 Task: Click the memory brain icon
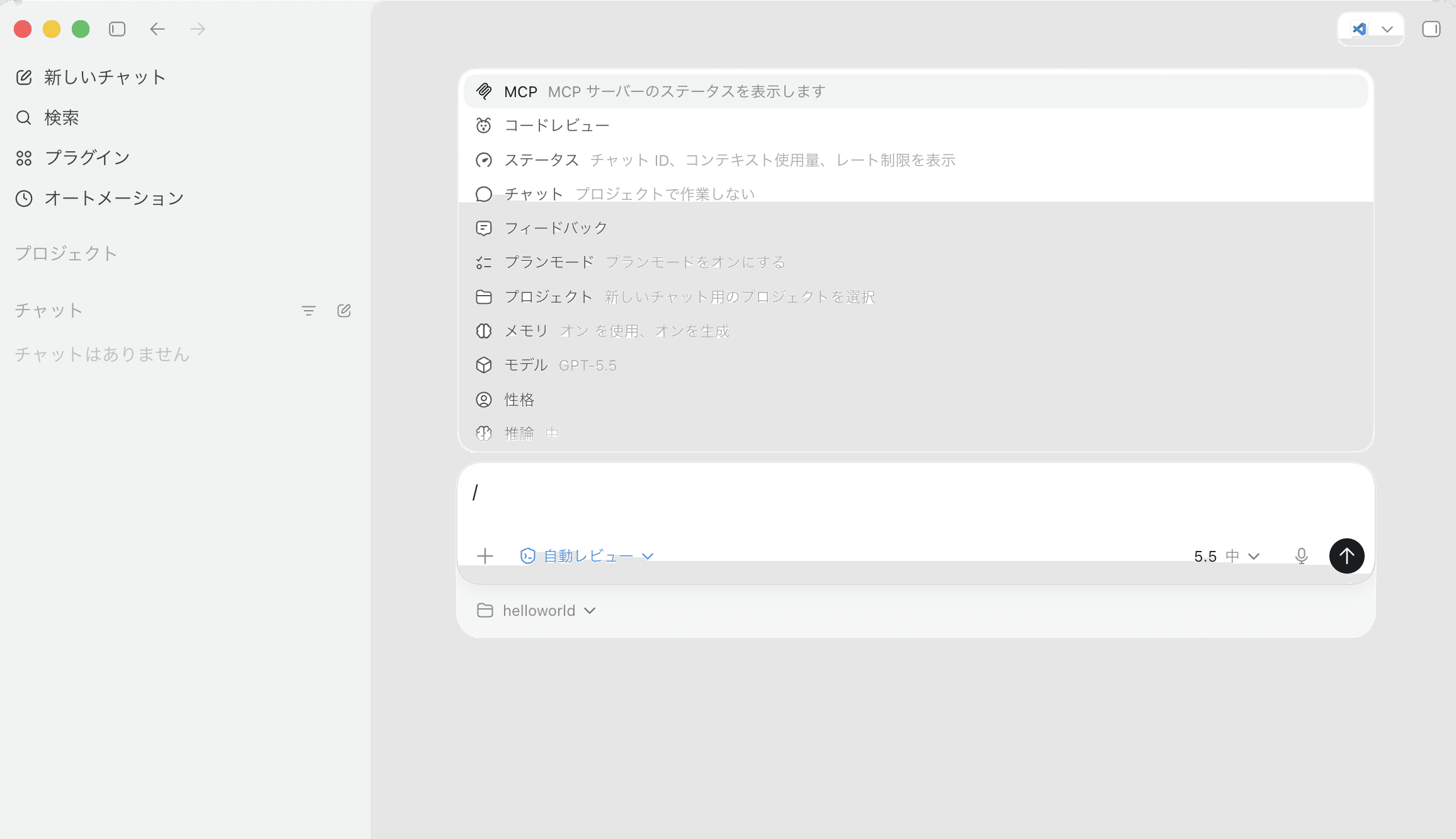[484, 331]
